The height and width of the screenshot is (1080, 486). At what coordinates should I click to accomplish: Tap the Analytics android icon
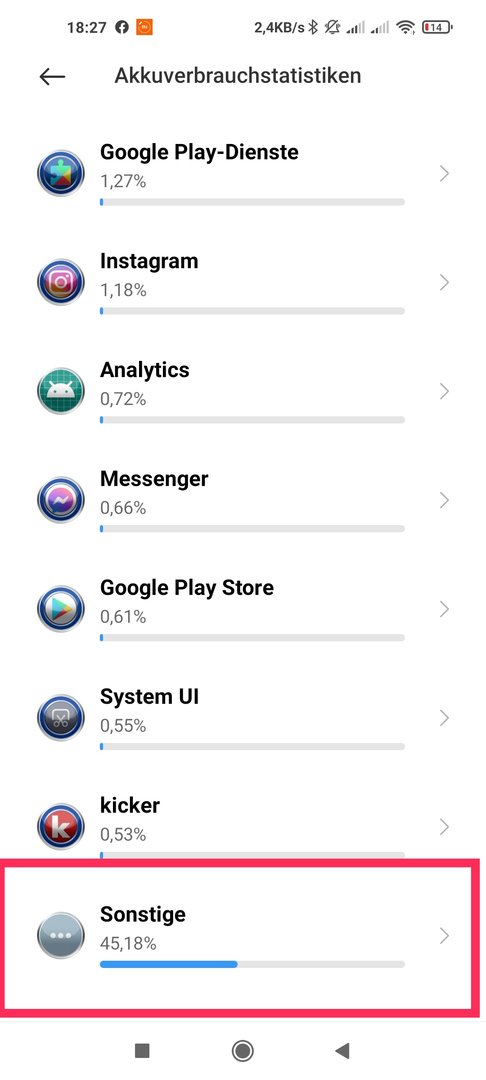pos(61,391)
